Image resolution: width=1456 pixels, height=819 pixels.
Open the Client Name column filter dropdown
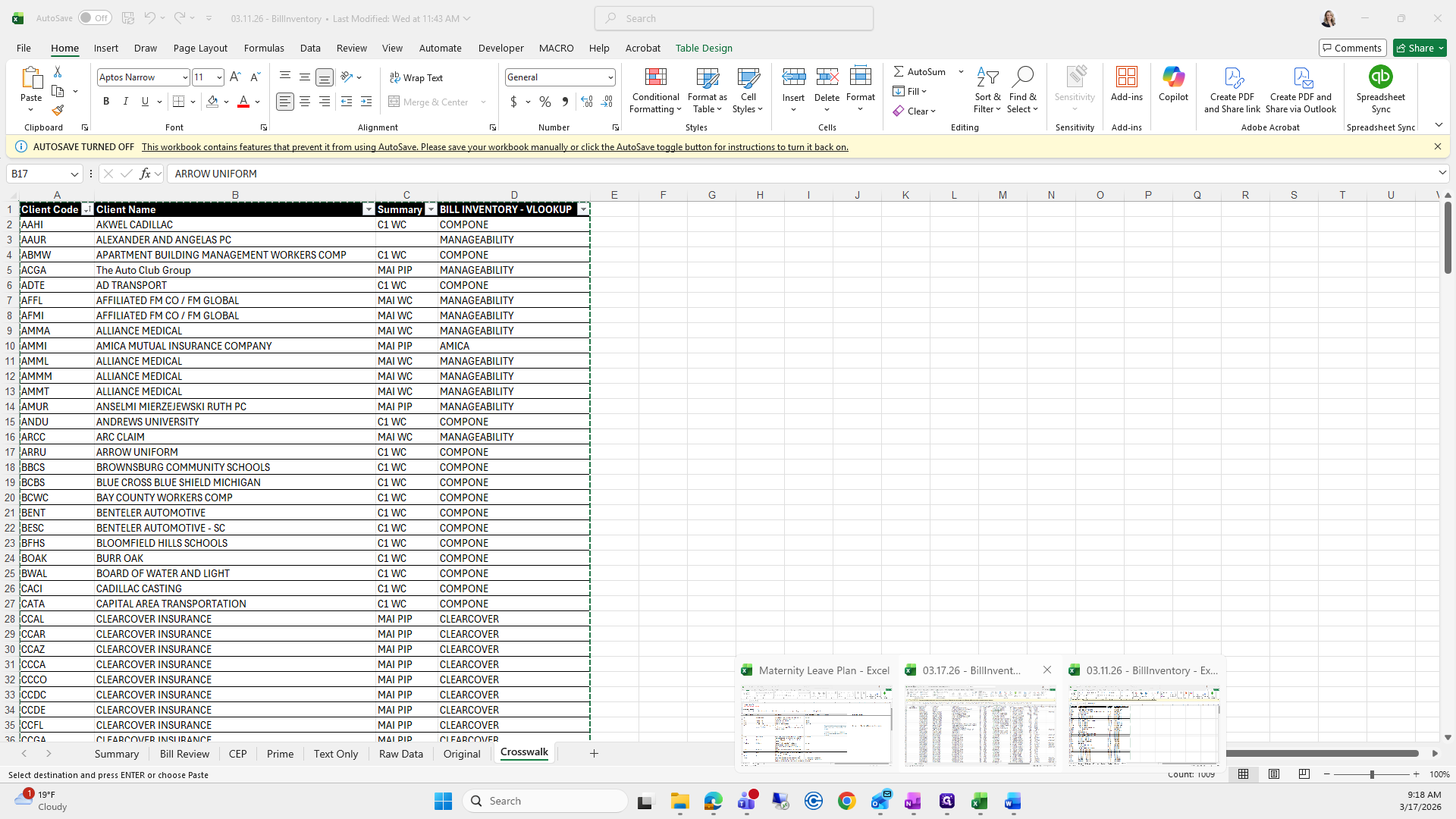click(x=369, y=209)
